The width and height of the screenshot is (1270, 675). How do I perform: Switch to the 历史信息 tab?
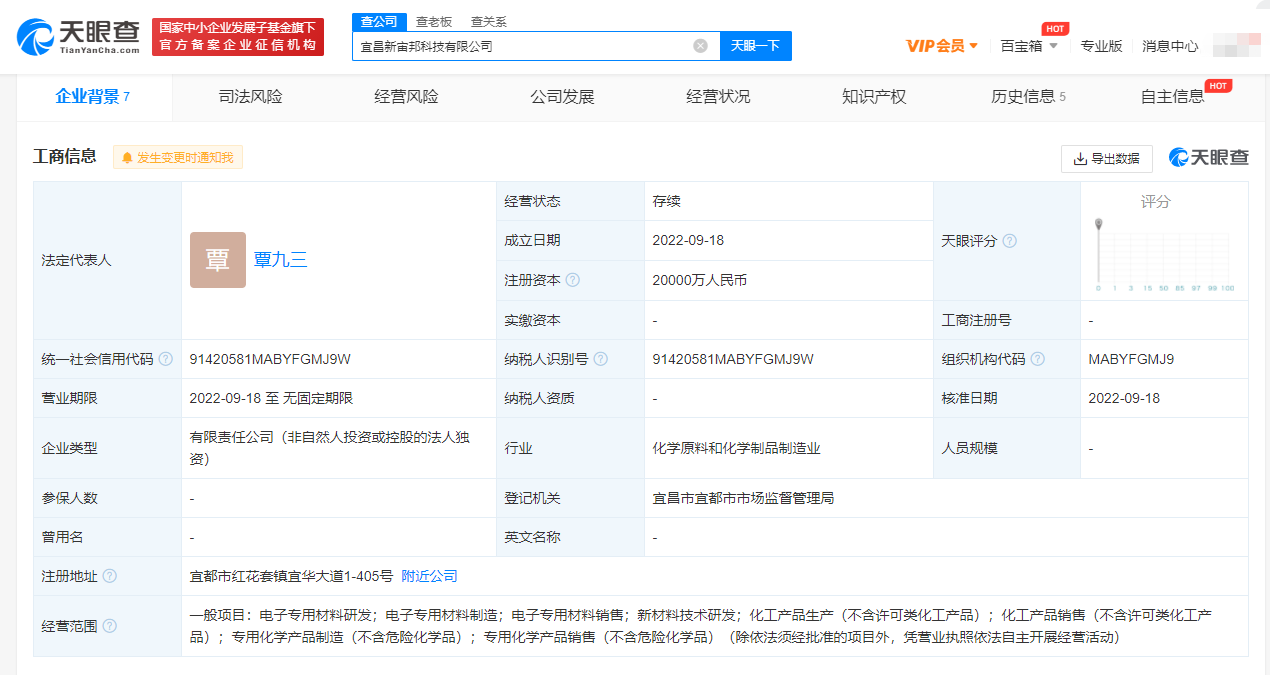1029,97
